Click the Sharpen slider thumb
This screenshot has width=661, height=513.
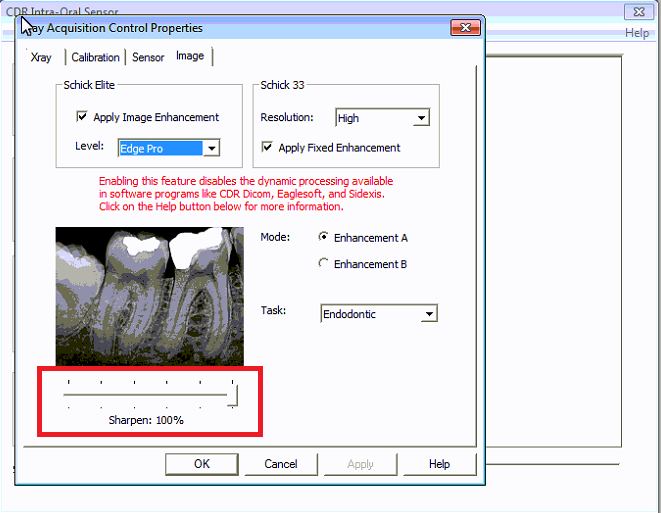(x=233, y=396)
